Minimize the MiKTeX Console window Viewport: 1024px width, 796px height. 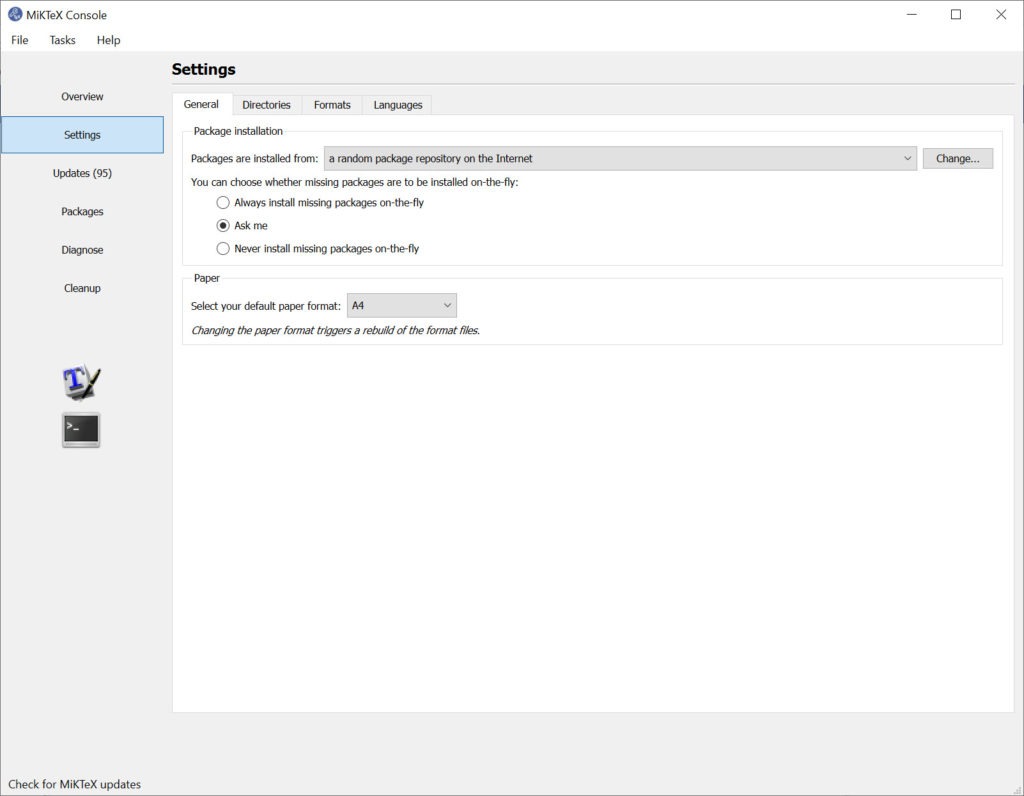pos(912,14)
